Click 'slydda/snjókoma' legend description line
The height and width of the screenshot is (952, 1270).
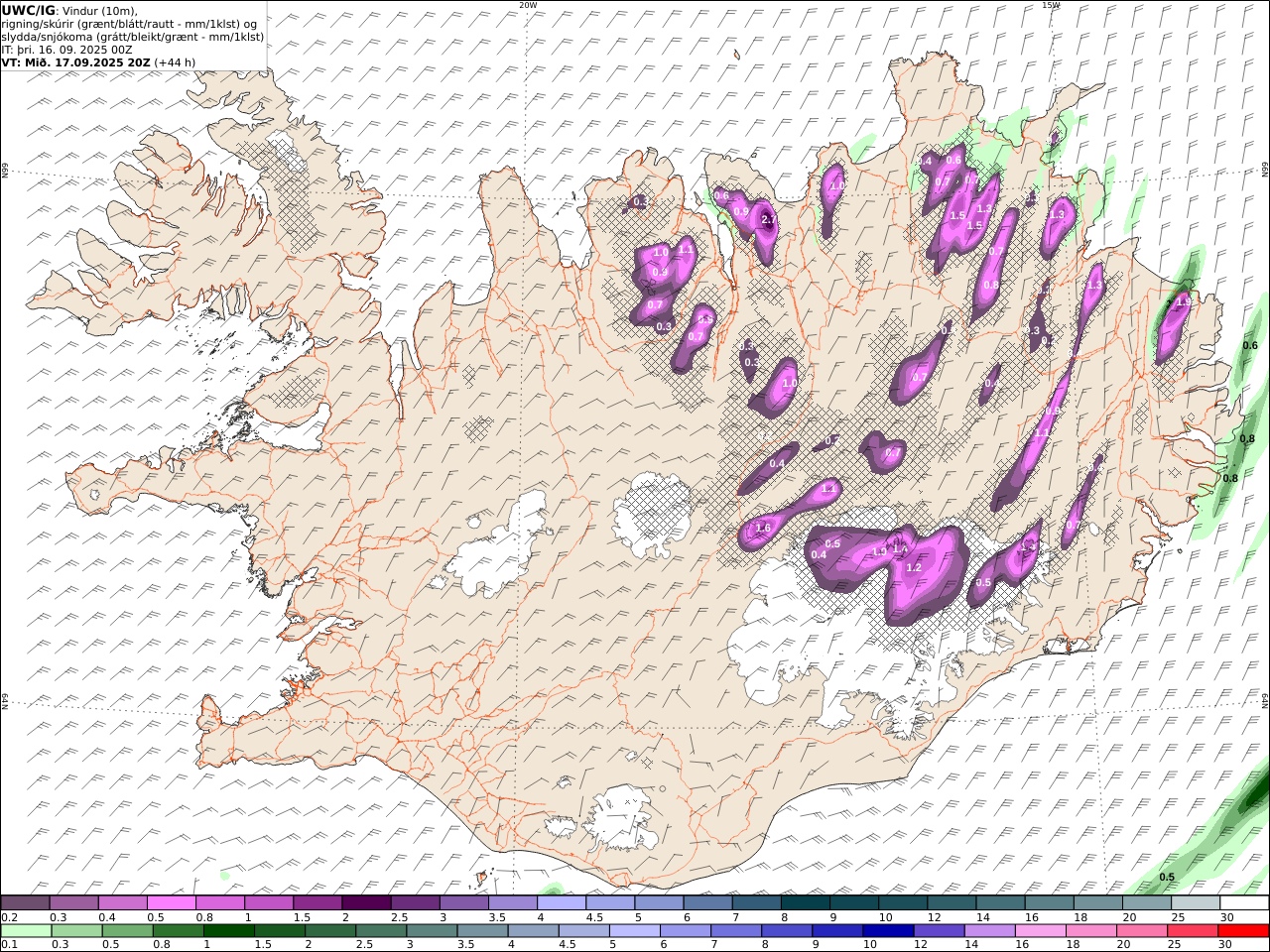click(x=133, y=36)
